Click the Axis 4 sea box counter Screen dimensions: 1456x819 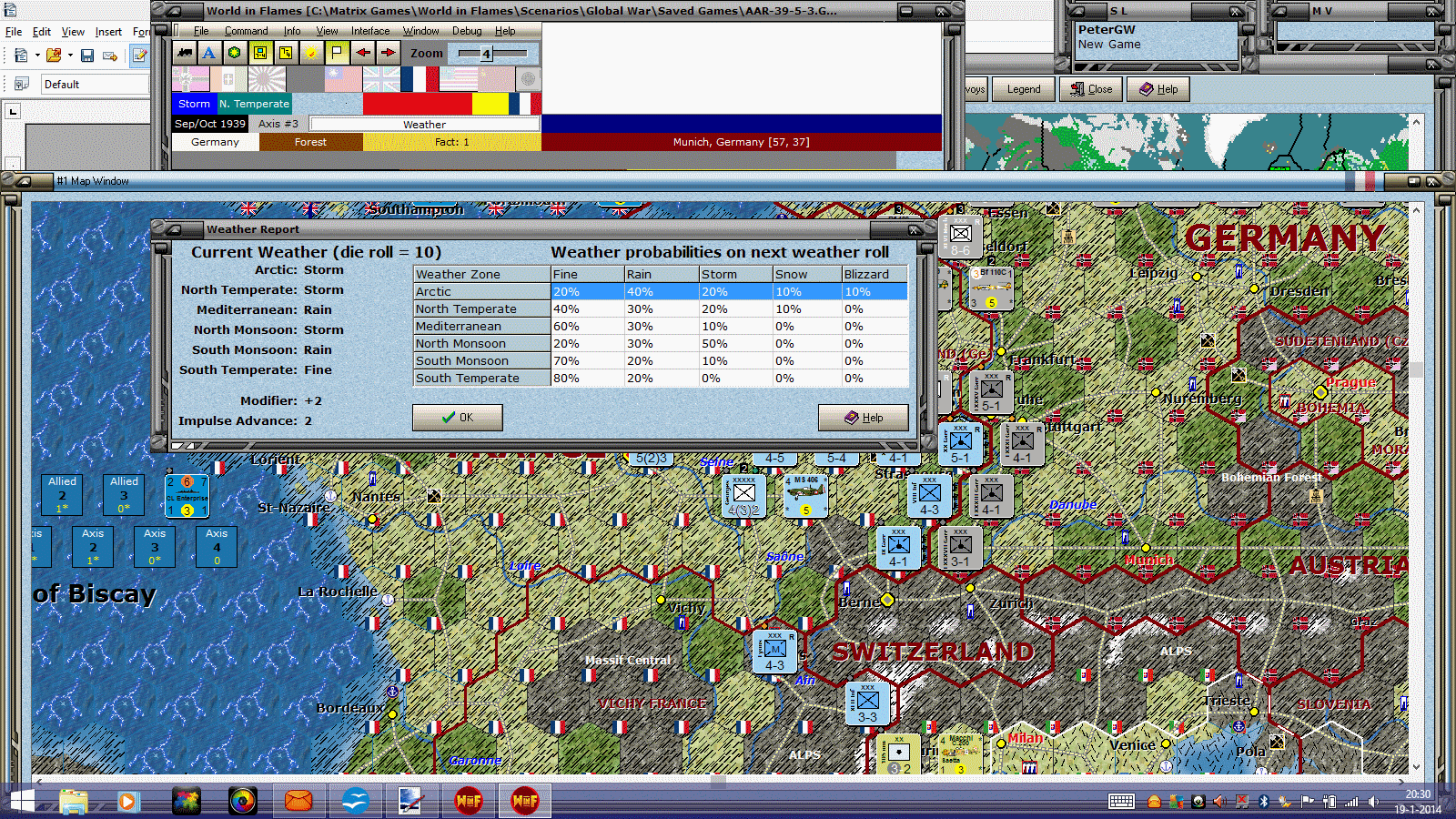tap(217, 547)
